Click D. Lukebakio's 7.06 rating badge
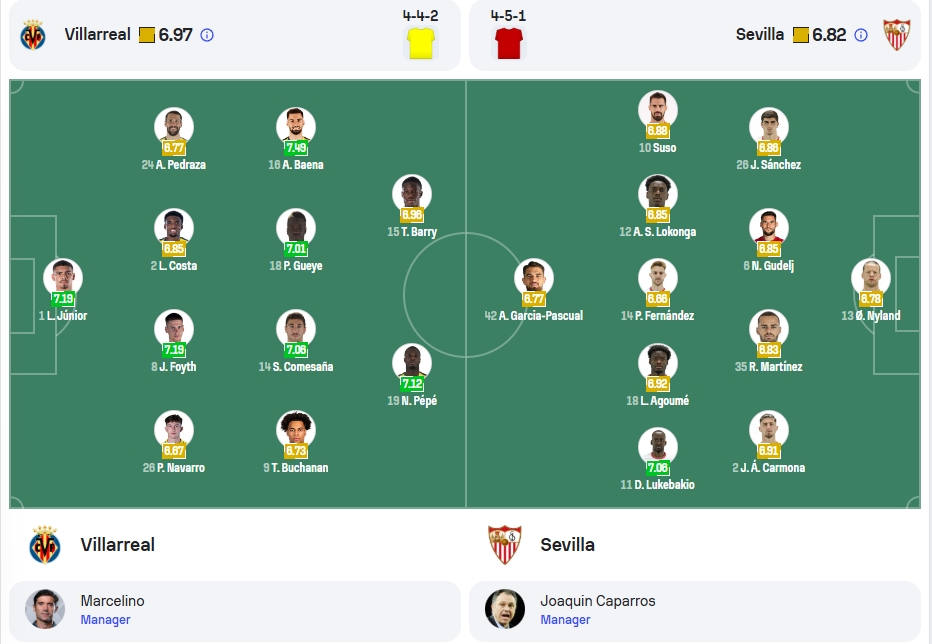The width and height of the screenshot is (932, 644). [x=657, y=468]
